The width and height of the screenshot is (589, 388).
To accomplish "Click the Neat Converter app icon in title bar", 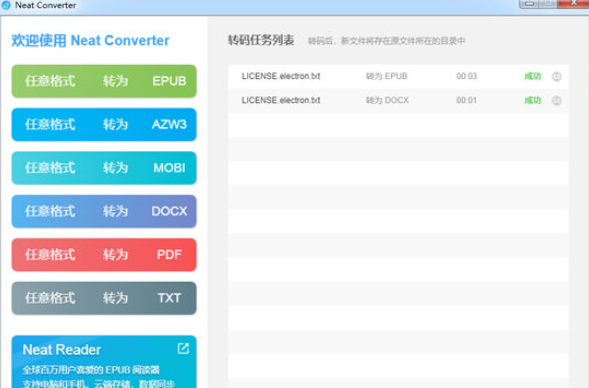I will pyautogui.click(x=6, y=5).
